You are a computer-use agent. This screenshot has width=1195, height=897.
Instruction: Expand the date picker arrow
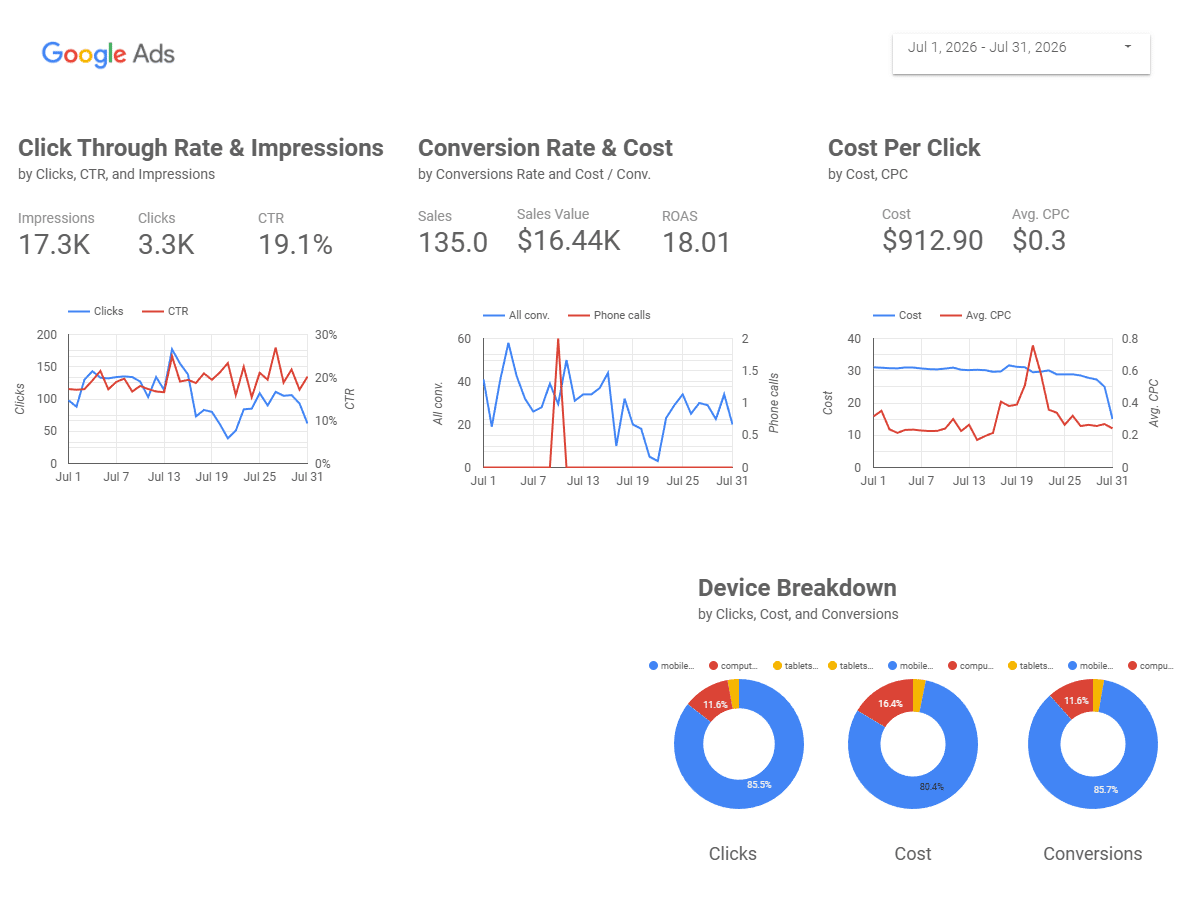point(1127,47)
